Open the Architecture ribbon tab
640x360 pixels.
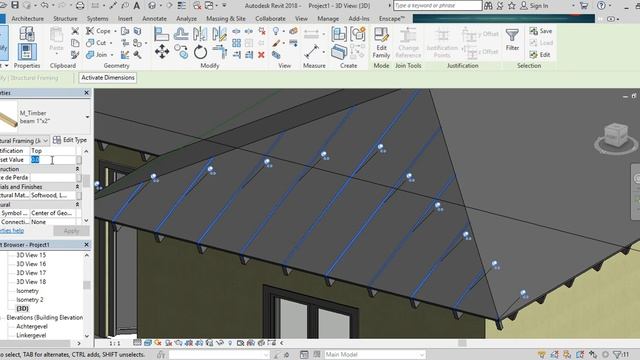tap(27, 19)
